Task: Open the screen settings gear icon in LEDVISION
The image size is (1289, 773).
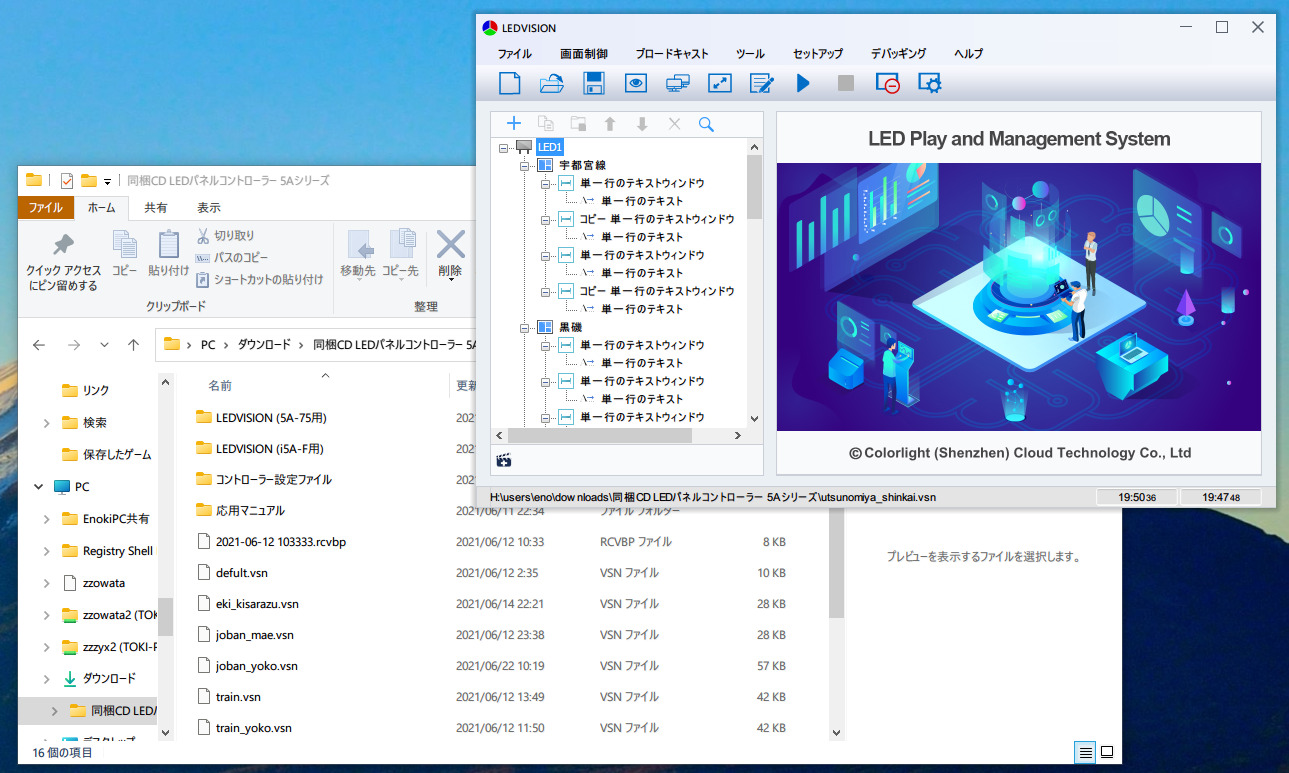Action: pos(930,84)
